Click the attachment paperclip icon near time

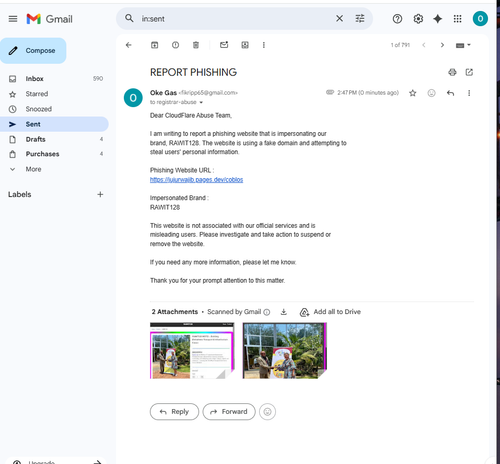click(330, 92)
